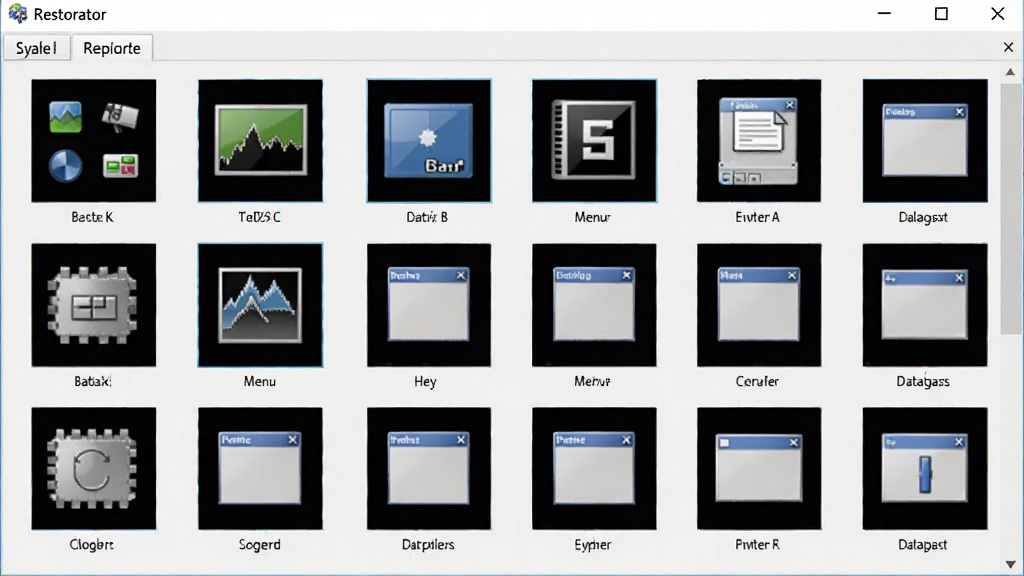Click the "Hey" label text
The height and width of the screenshot is (576, 1024).
425,382
